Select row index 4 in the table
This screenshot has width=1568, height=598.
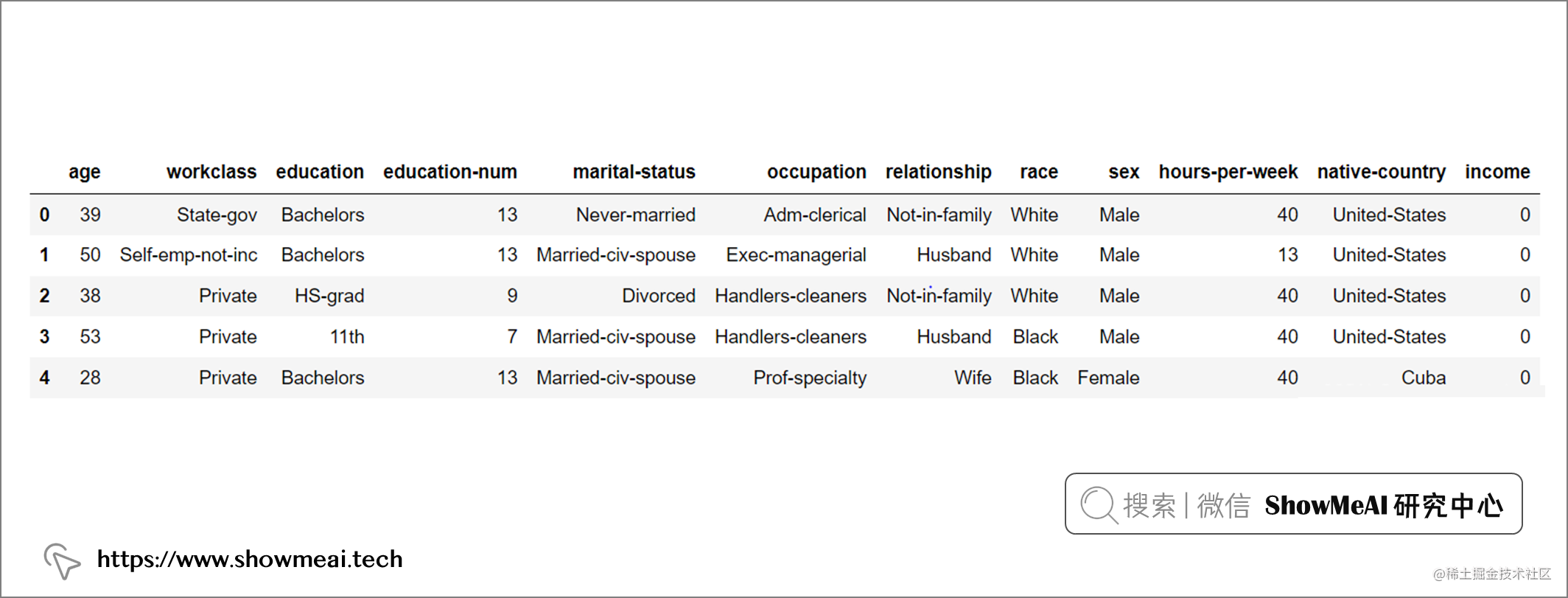44,378
